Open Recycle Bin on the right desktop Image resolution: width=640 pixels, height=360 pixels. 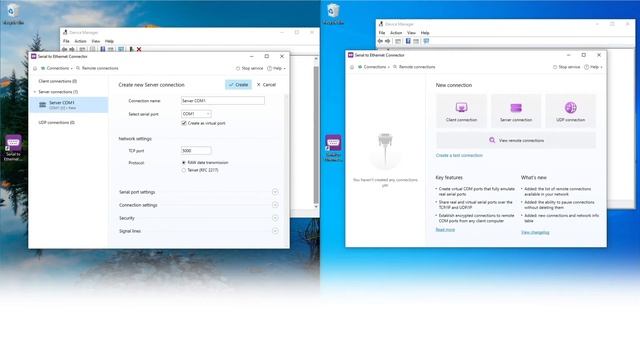[x=333, y=14]
